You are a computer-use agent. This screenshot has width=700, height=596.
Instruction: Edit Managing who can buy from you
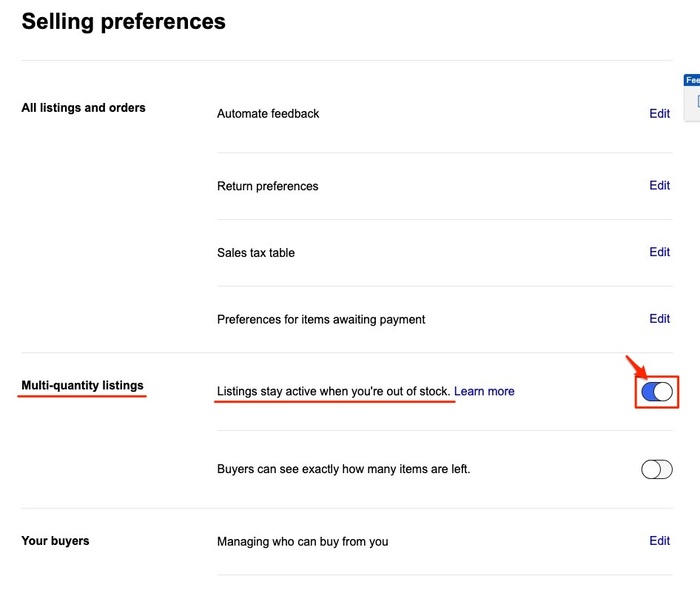coord(659,541)
